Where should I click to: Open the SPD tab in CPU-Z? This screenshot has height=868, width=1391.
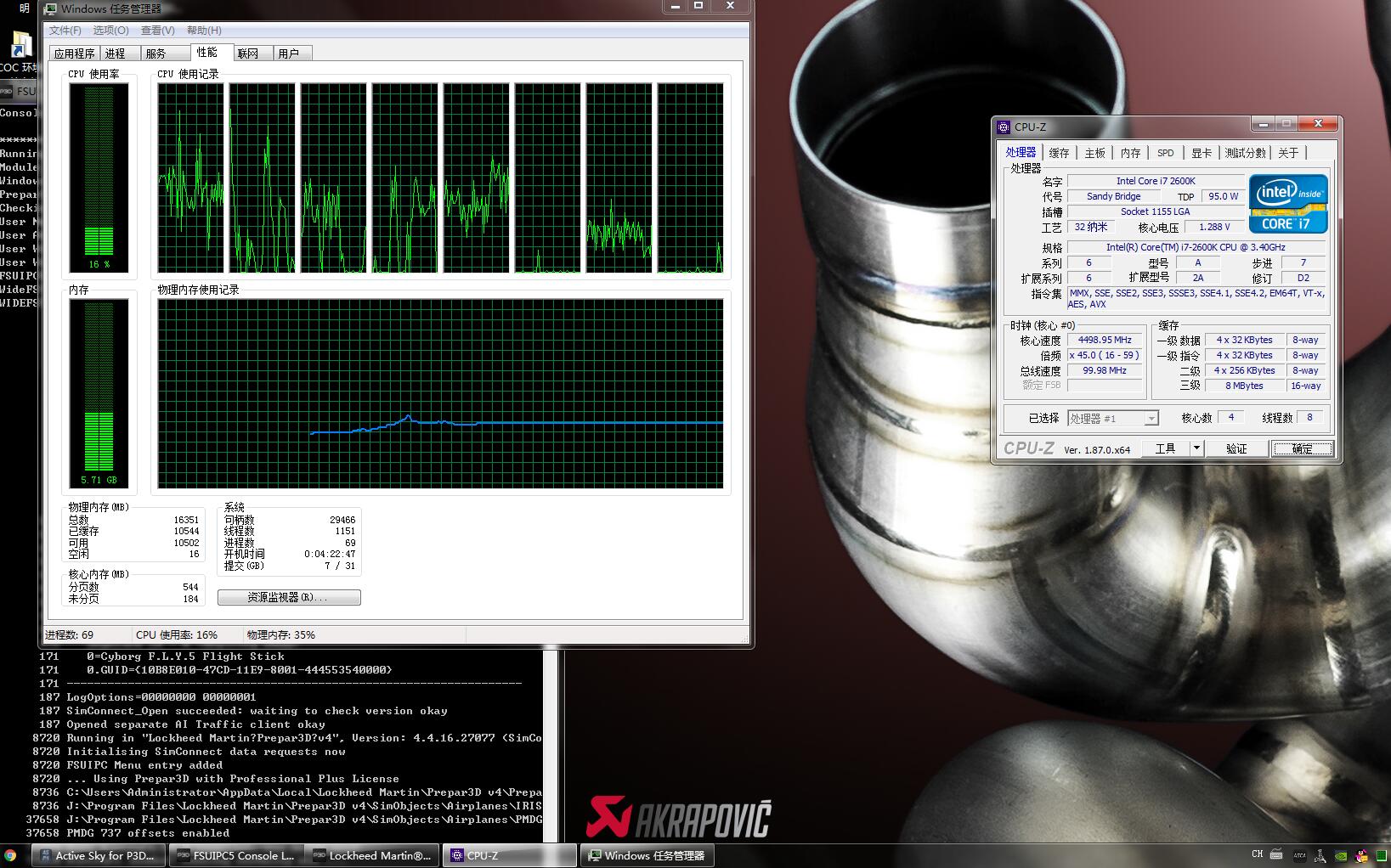pyautogui.click(x=1165, y=153)
